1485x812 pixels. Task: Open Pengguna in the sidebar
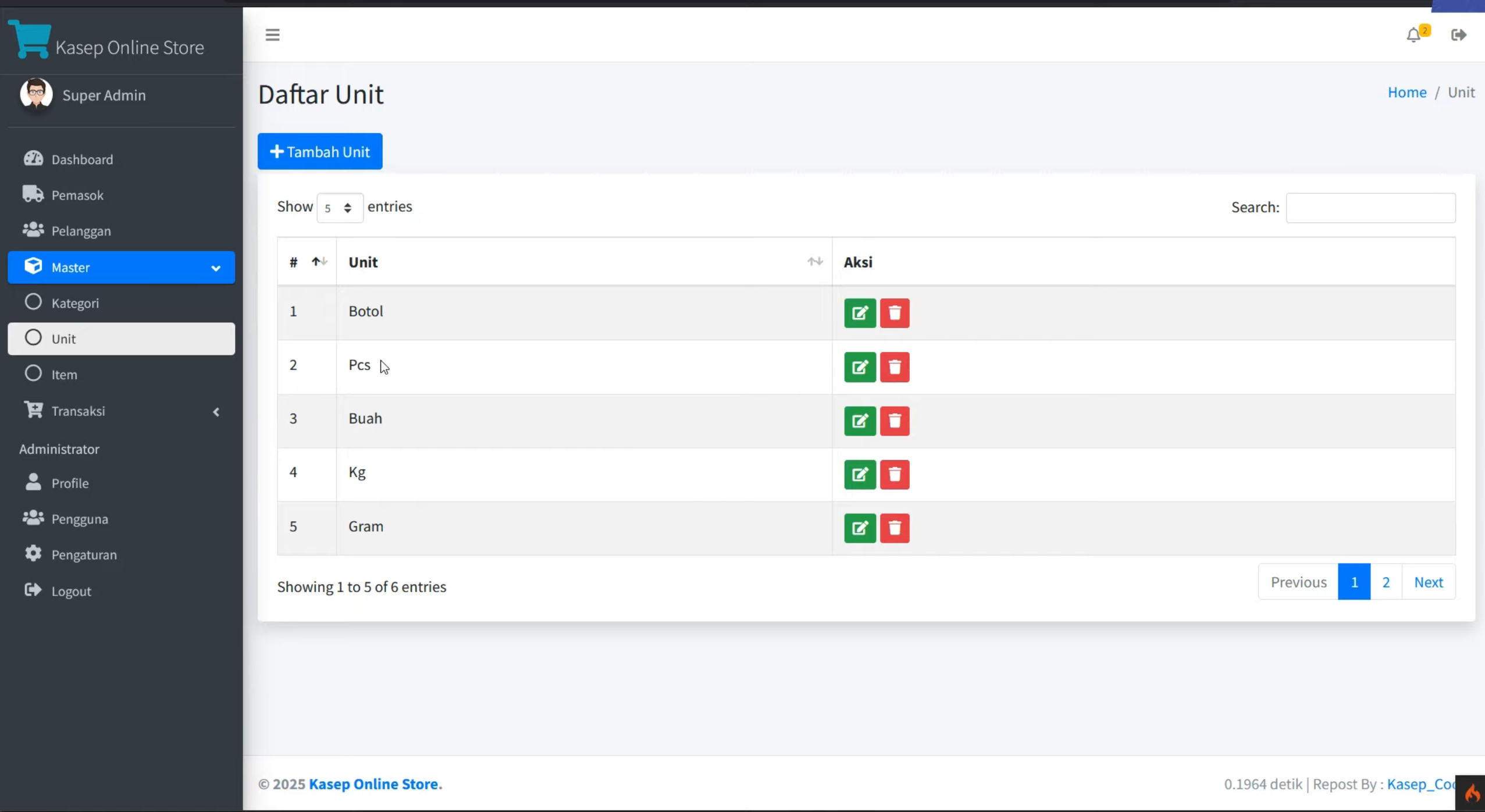121,519
